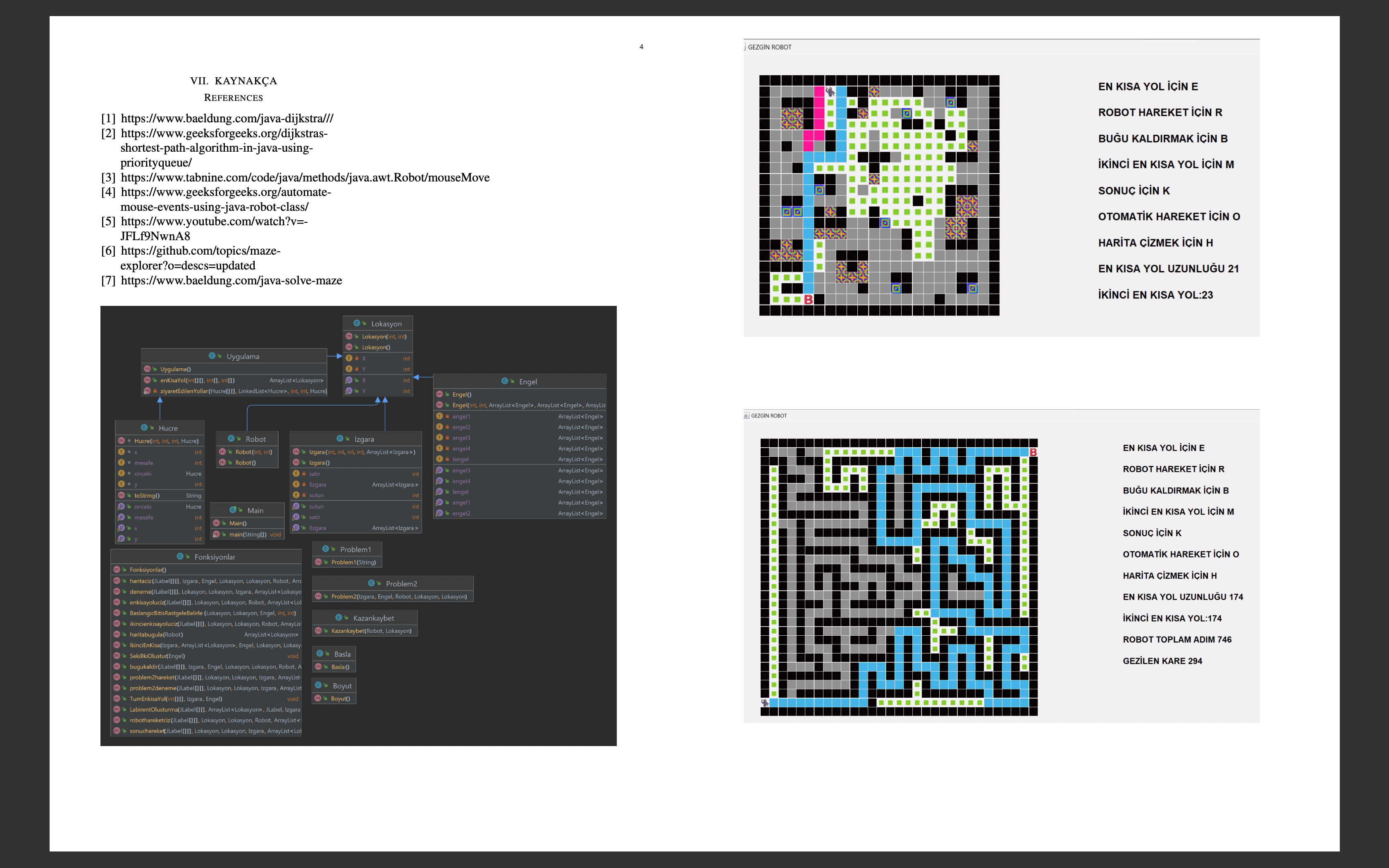Click the class icon beside the Lokasyon header
Image resolution: width=1389 pixels, height=868 pixels.
(356, 323)
